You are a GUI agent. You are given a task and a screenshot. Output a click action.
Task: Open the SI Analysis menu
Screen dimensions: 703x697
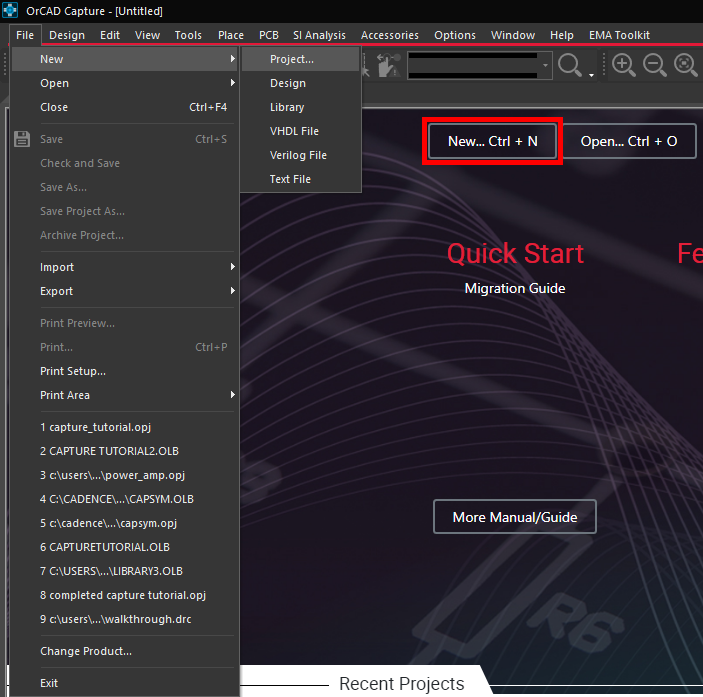[x=319, y=35]
